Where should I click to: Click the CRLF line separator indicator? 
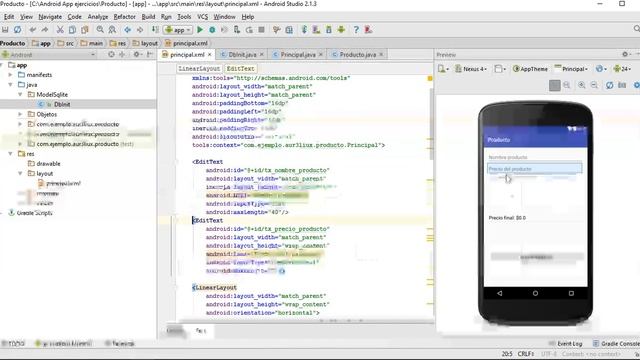tap(526, 354)
